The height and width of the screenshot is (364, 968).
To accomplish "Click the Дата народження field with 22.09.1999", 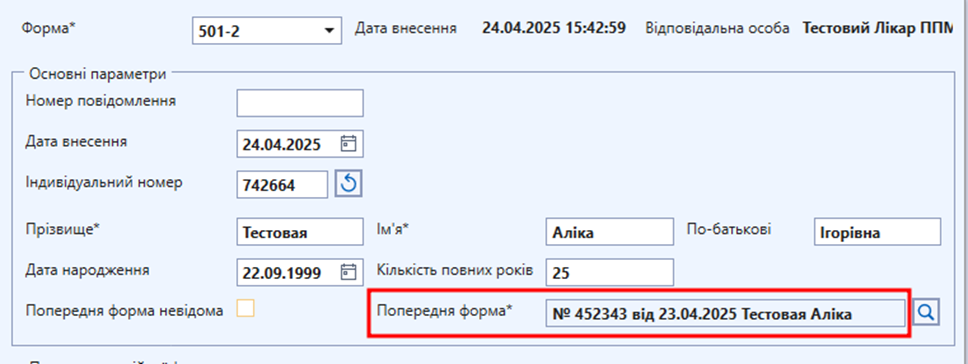I will coord(300,272).
